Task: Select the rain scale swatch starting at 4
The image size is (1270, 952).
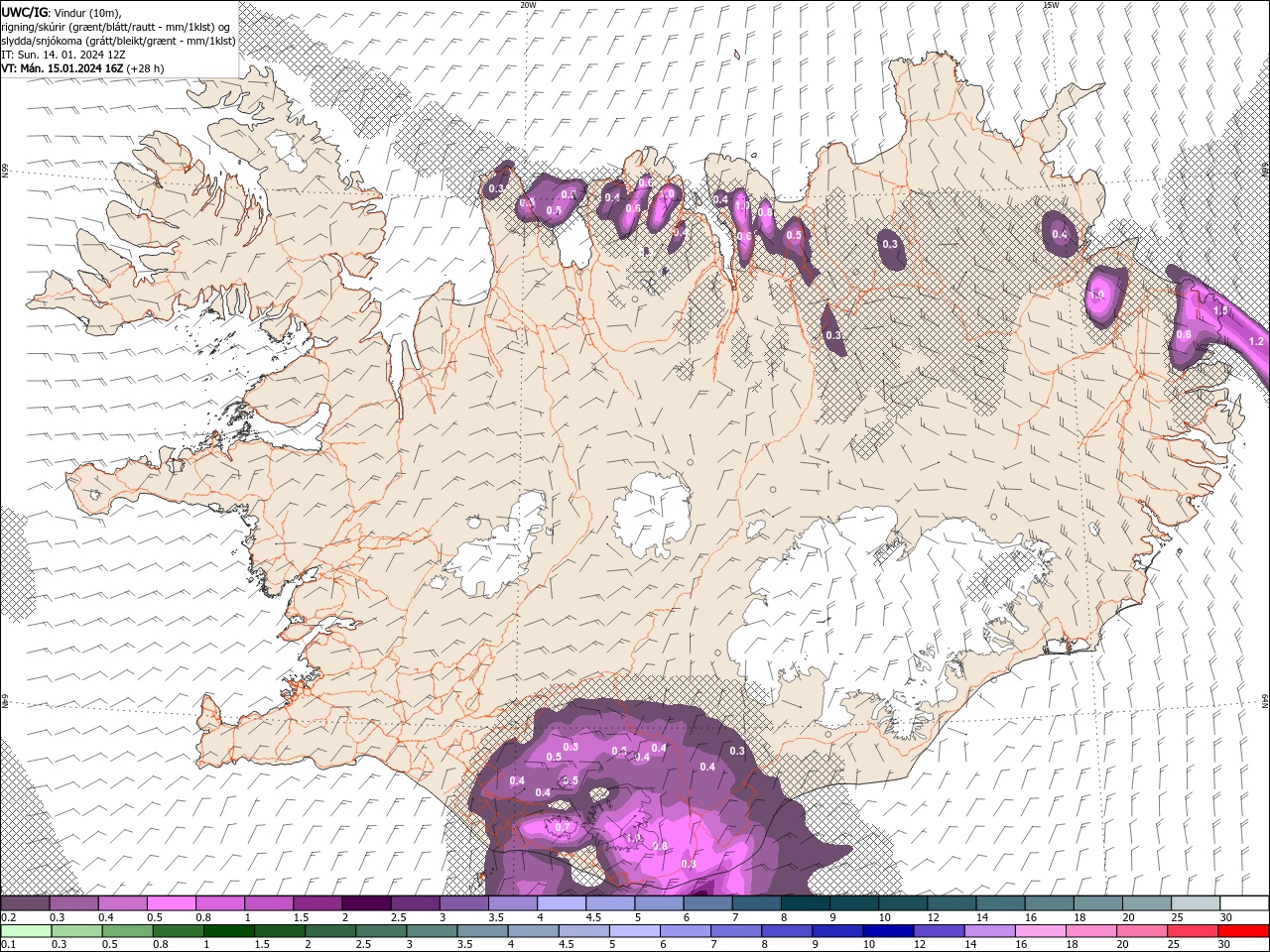Action: pos(534,931)
